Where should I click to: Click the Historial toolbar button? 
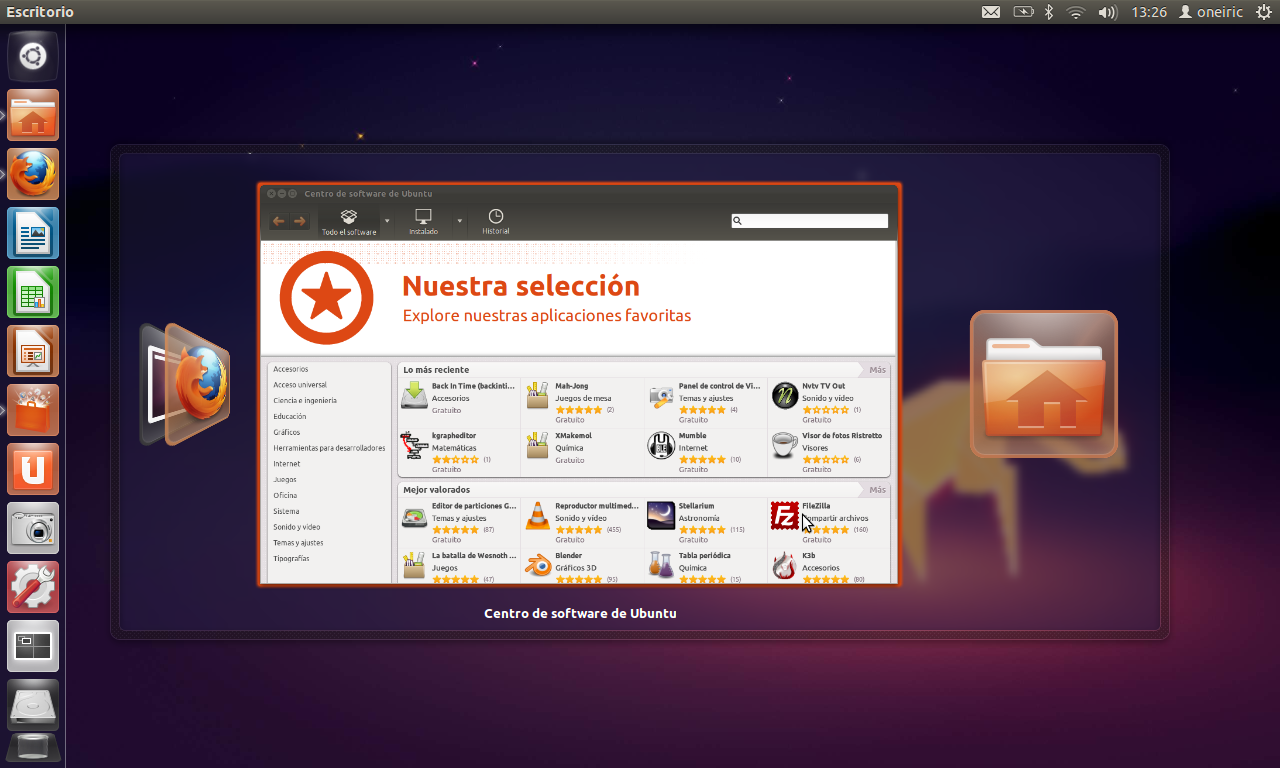coord(495,222)
